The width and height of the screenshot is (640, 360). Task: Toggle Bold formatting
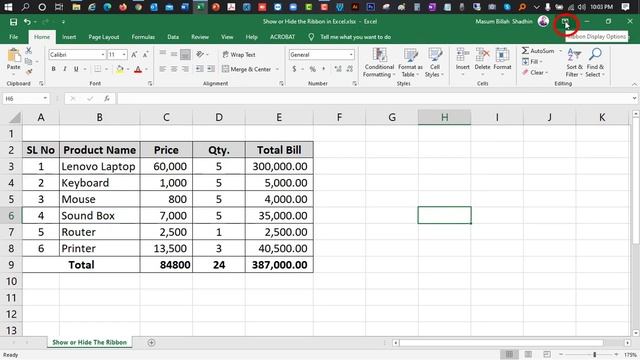click(x=53, y=69)
